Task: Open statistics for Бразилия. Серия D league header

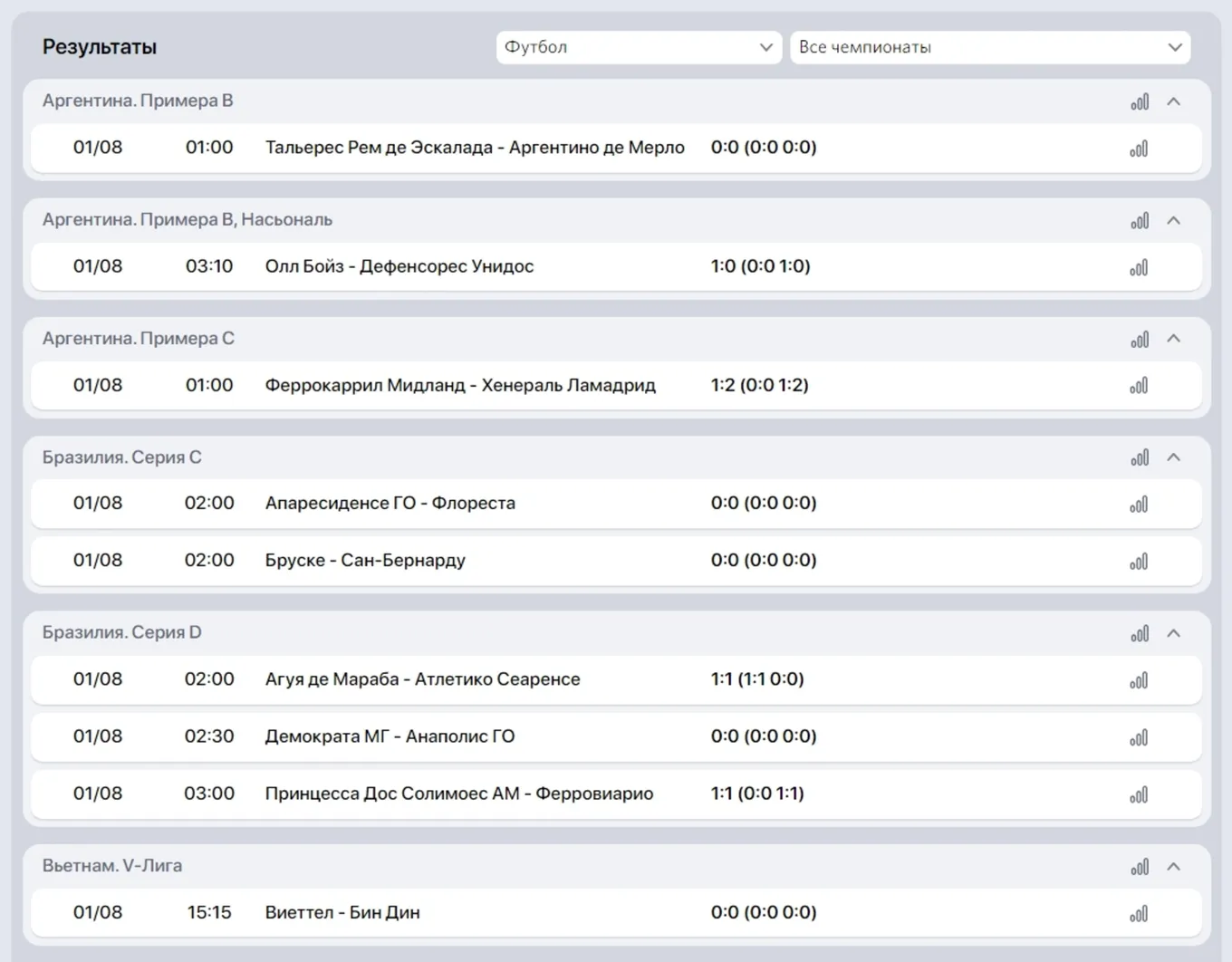Action: pyautogui.click(x=1140, y=633)
